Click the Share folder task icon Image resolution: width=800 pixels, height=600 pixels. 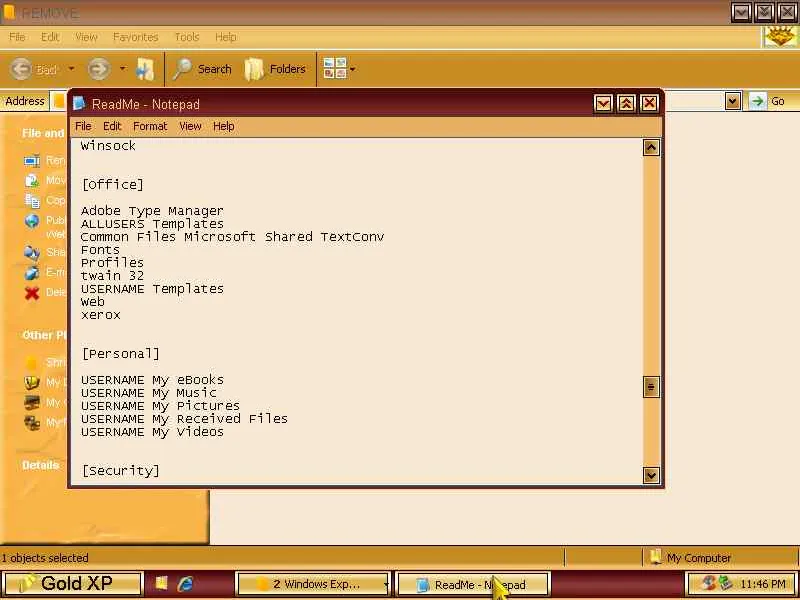[32, 252]
